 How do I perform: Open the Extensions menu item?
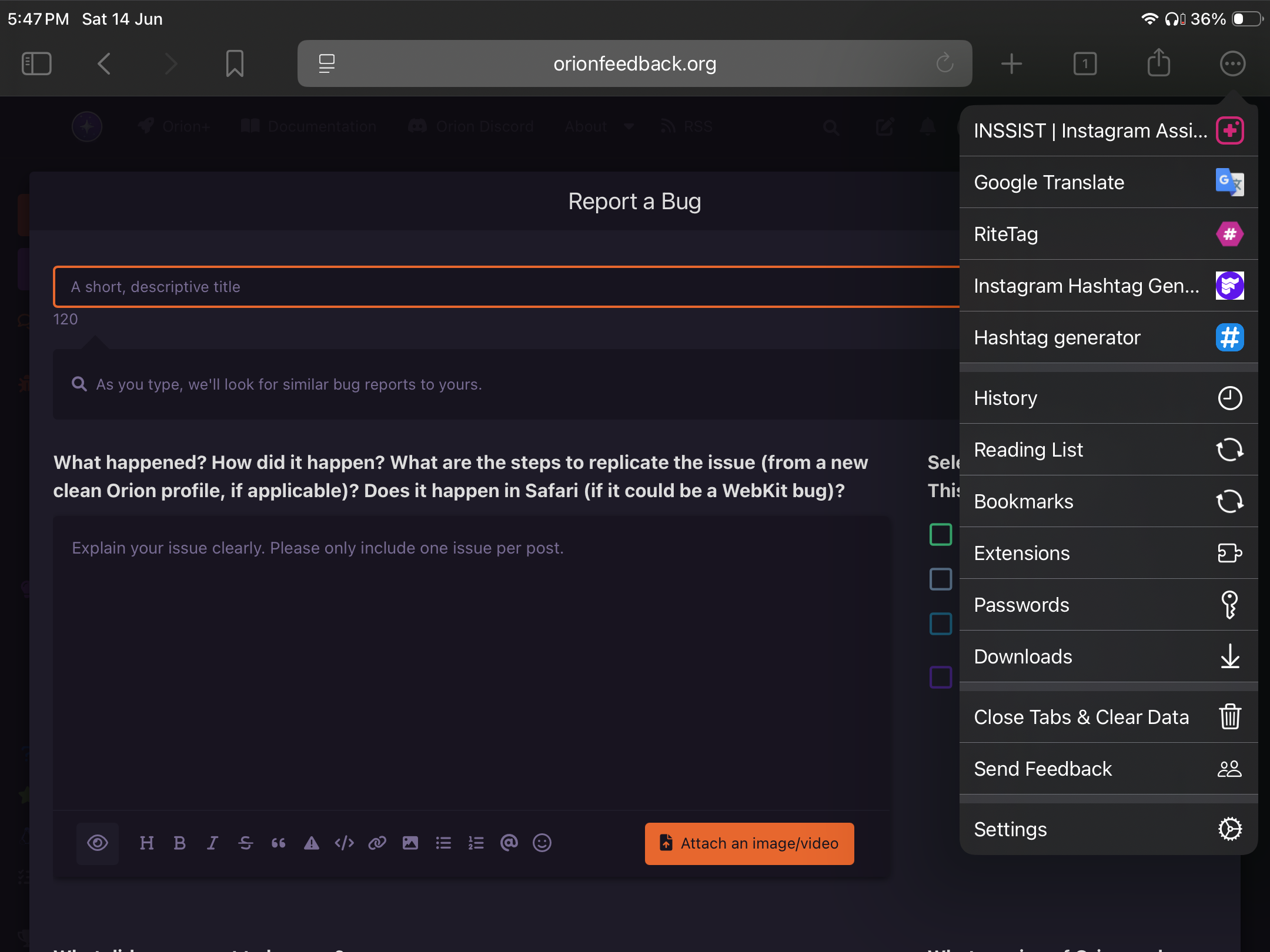1108,553
